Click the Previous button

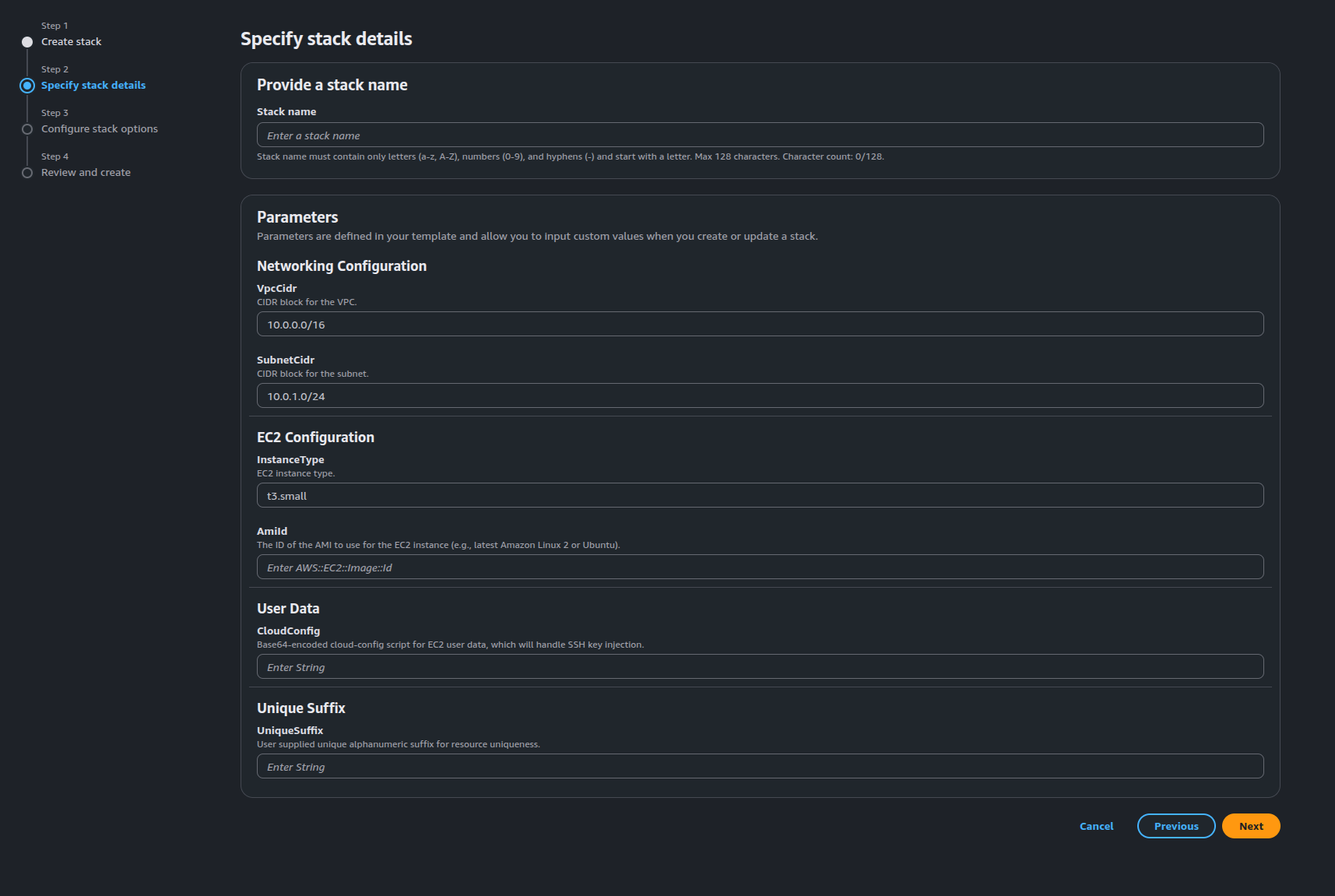(x=1176, y=826)
